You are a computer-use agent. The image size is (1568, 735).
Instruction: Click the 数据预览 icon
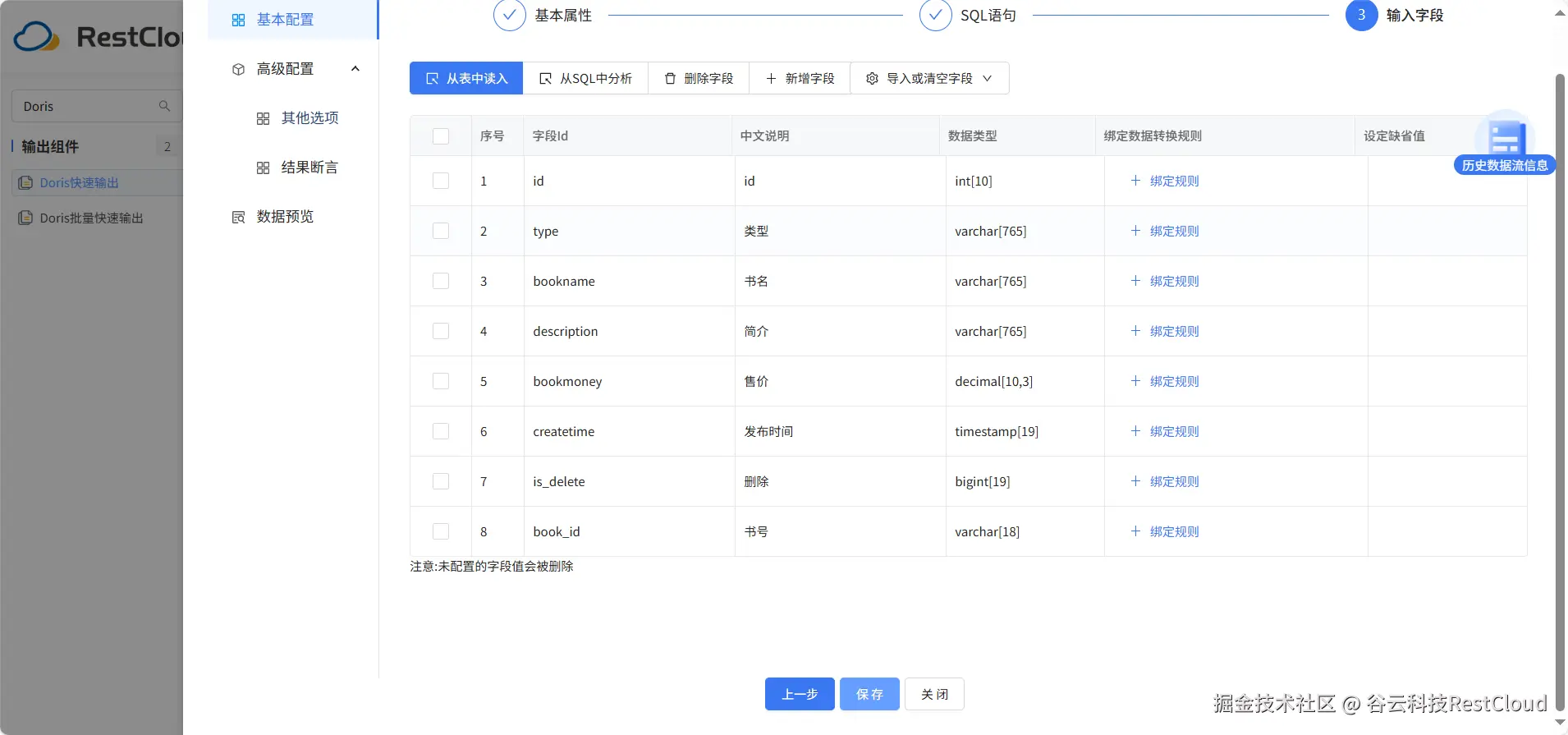[238, 217]
